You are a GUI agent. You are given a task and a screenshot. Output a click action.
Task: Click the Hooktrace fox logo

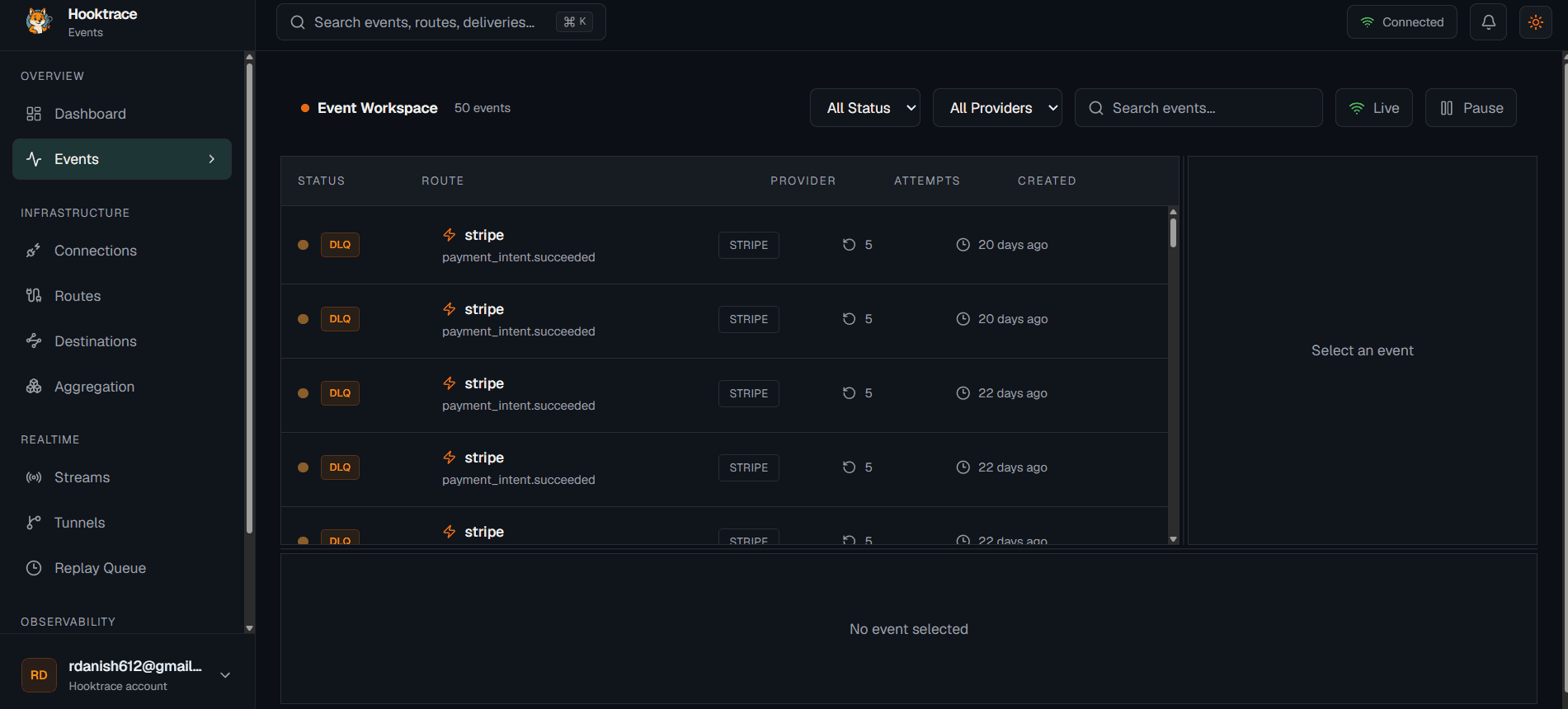39,21
